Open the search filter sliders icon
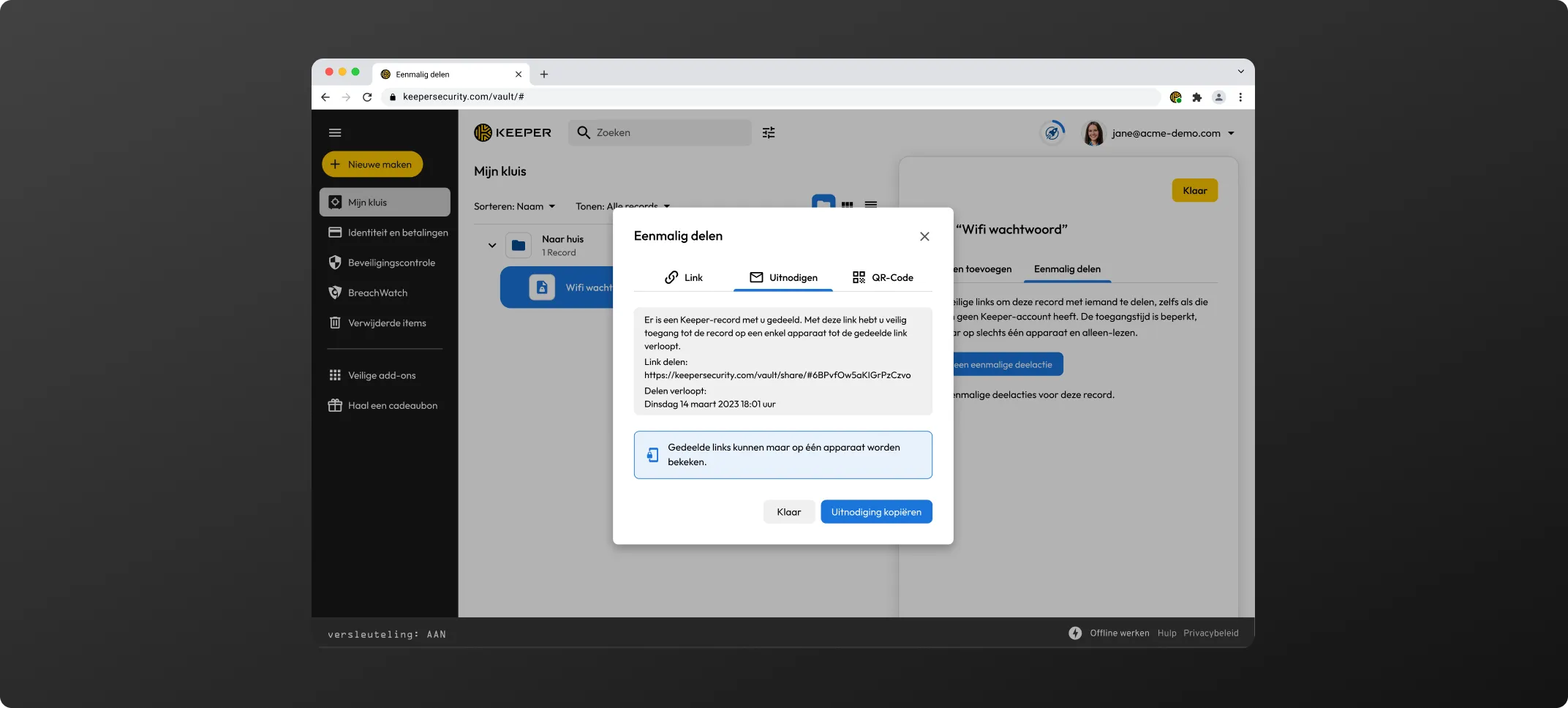Viewport: 1568px width, 708px height. click(769, 132)
